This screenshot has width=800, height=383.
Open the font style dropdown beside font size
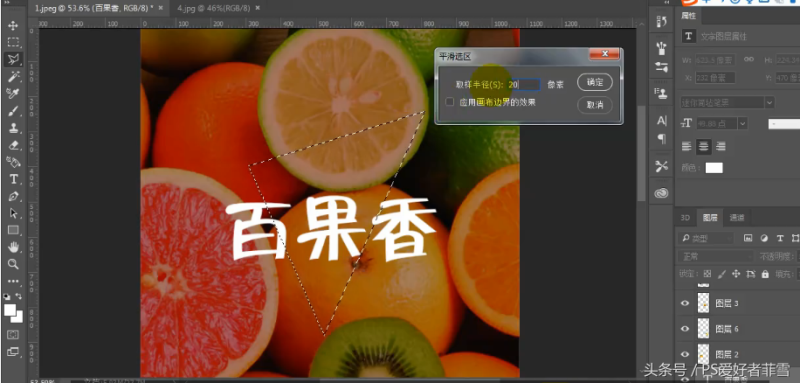click(784, 123)
